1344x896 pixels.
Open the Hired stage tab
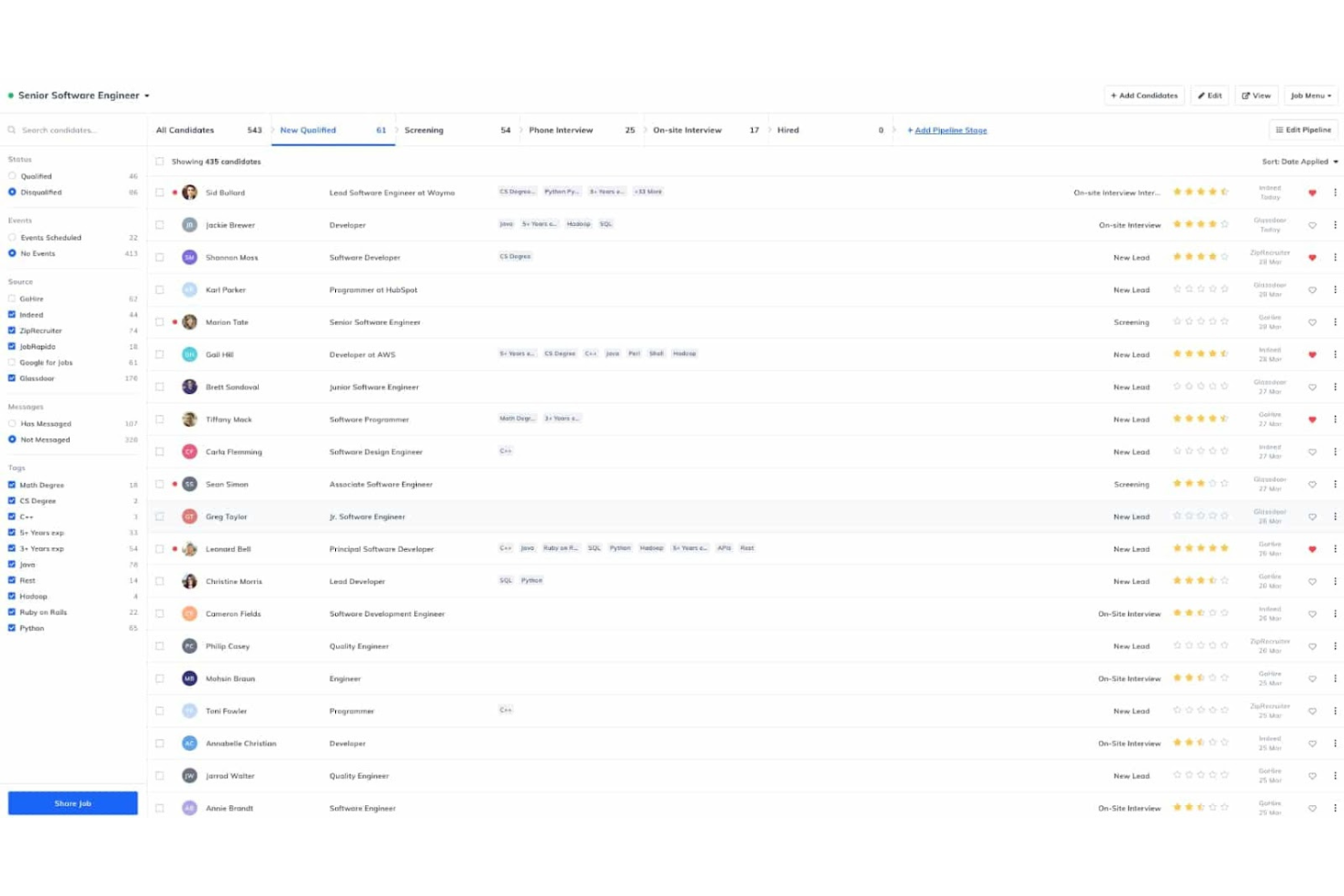pyautogui.click(x=830, y=130)
